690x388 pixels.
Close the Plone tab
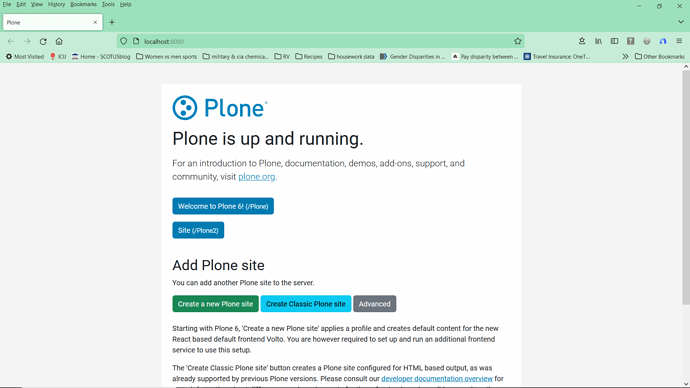[95, 22]
